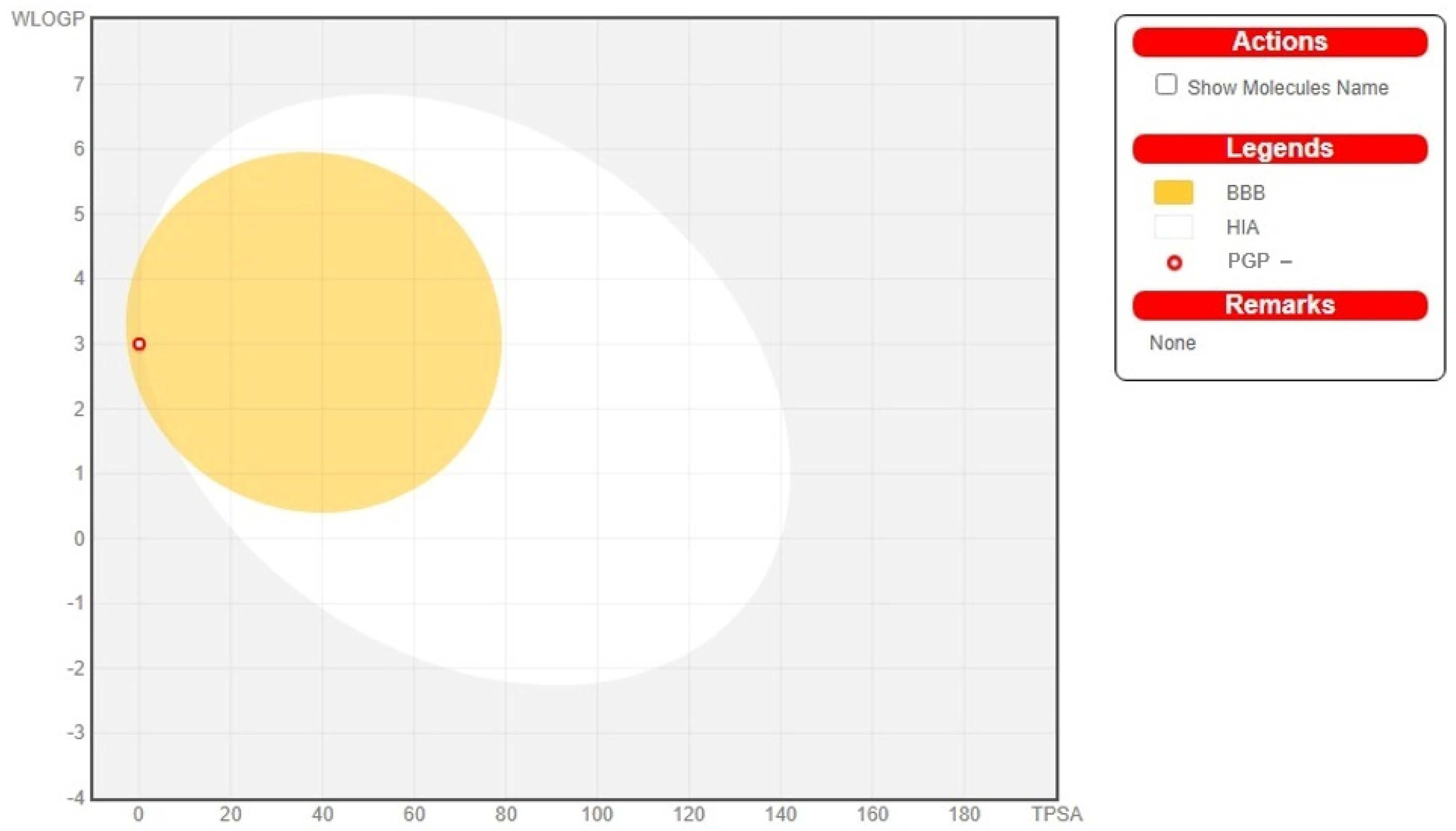Click the WLOGP axis label
Screen dimensions: 1456x831
[48, 19]
